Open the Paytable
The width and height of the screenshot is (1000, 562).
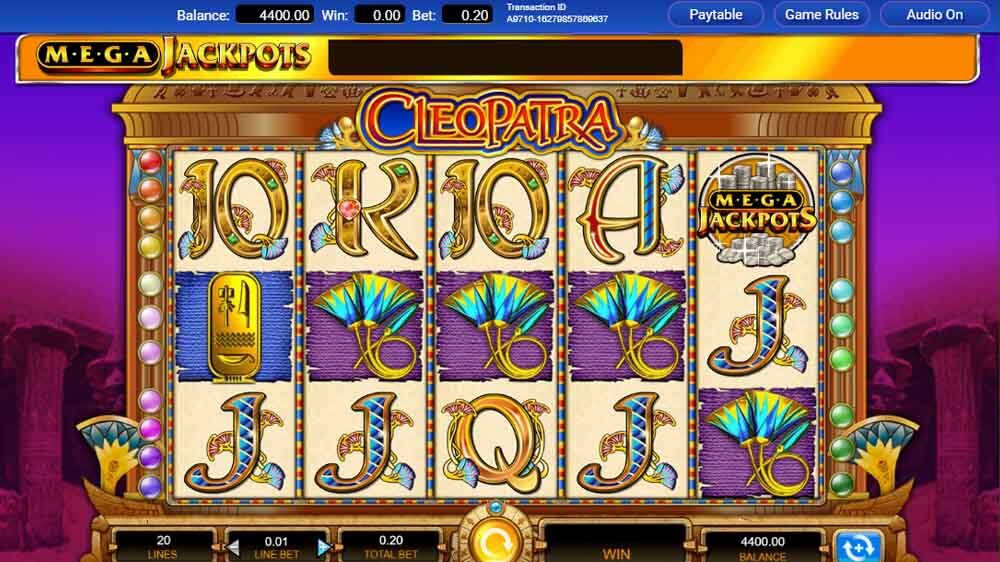pyautogui.click(x=716, y=15)
